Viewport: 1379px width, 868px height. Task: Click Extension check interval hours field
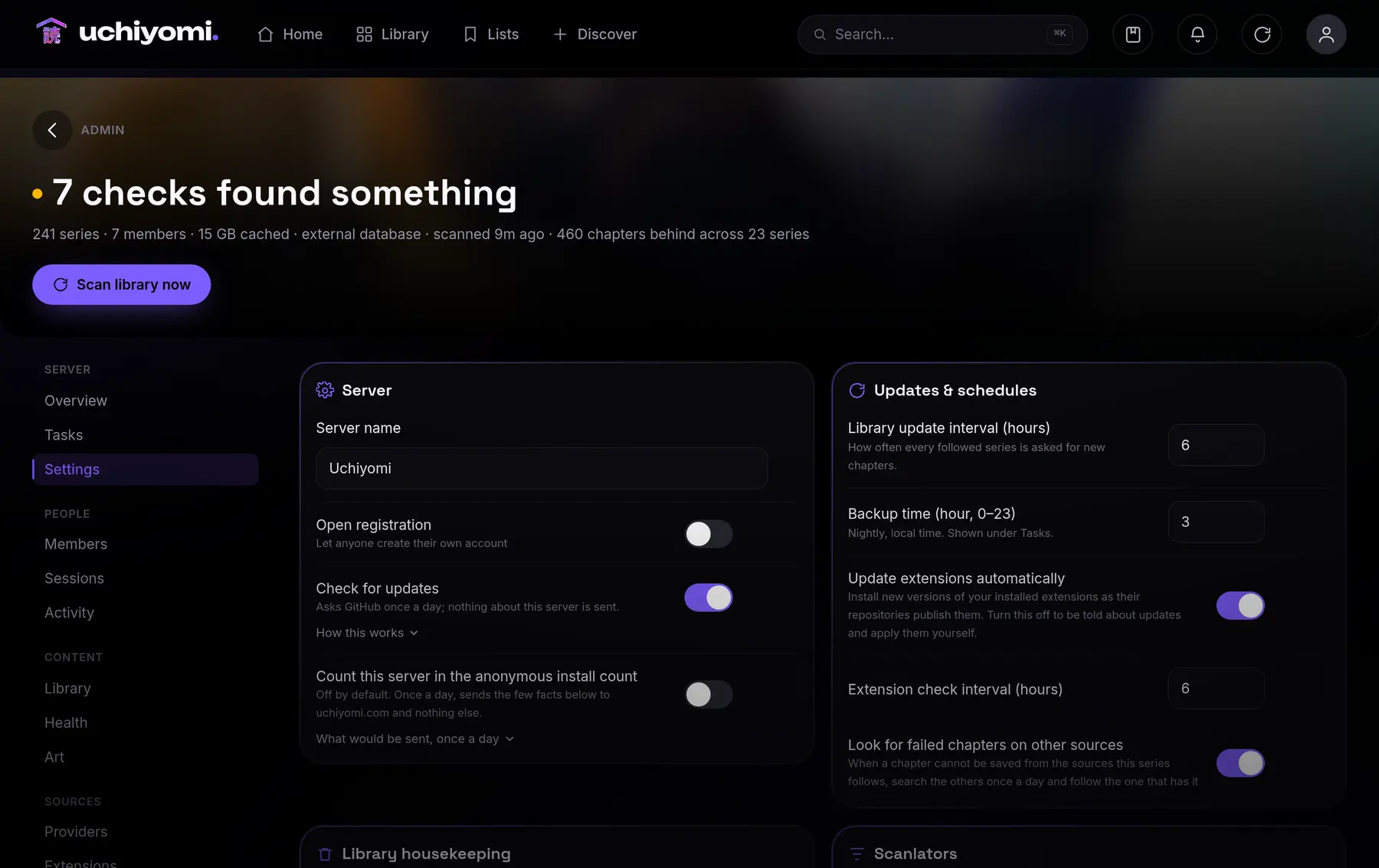click(x=1216, y=688)
